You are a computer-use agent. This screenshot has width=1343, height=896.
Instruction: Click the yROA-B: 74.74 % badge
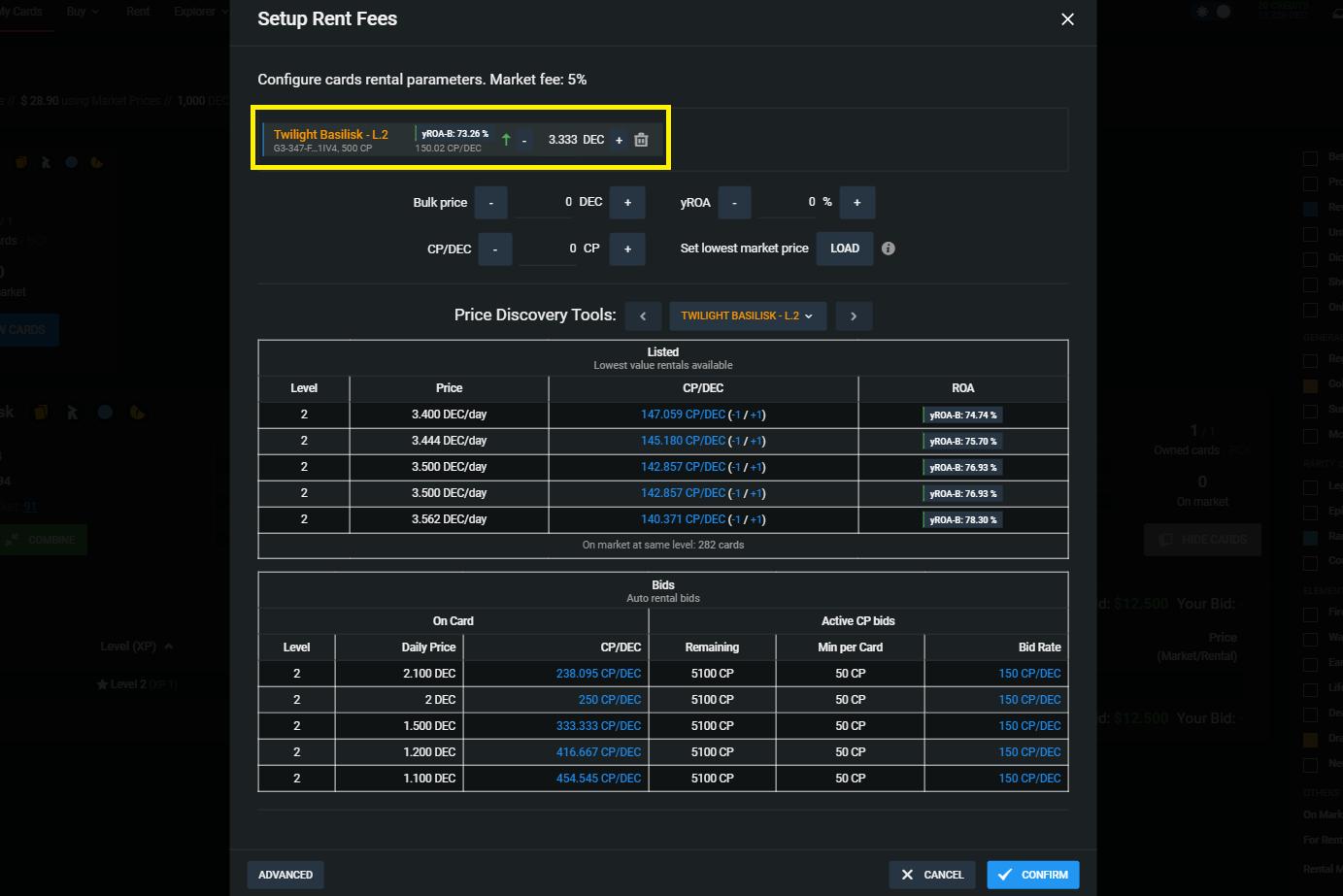962,415
